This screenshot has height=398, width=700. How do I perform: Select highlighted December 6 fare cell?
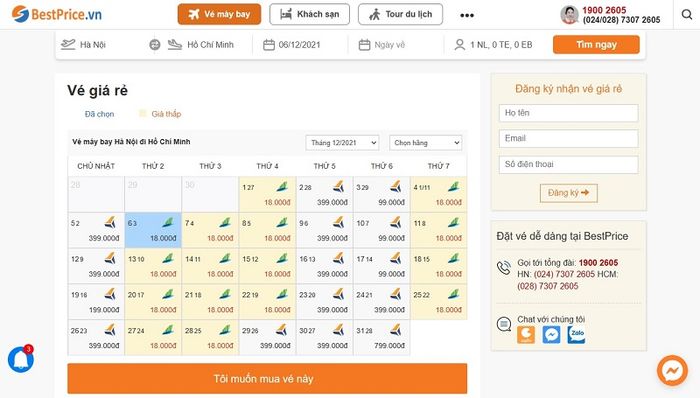[x=153, y=230]
